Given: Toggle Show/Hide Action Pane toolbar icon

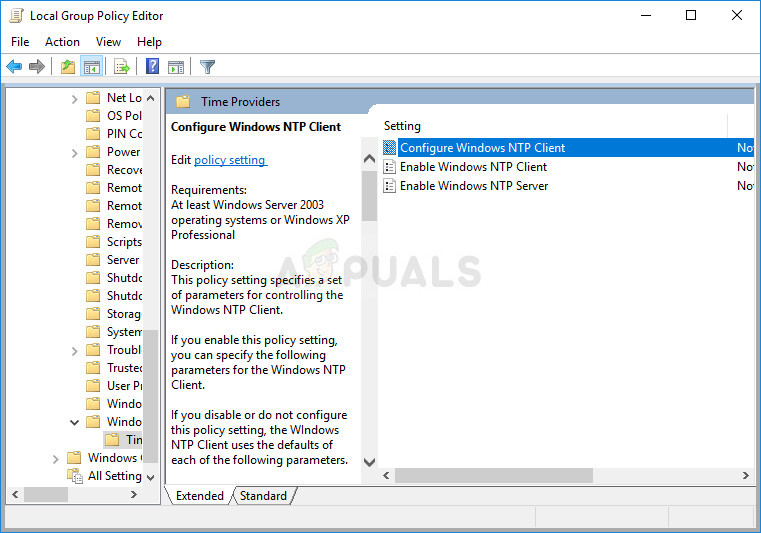Looking at the screenshot, I should 176,67.
